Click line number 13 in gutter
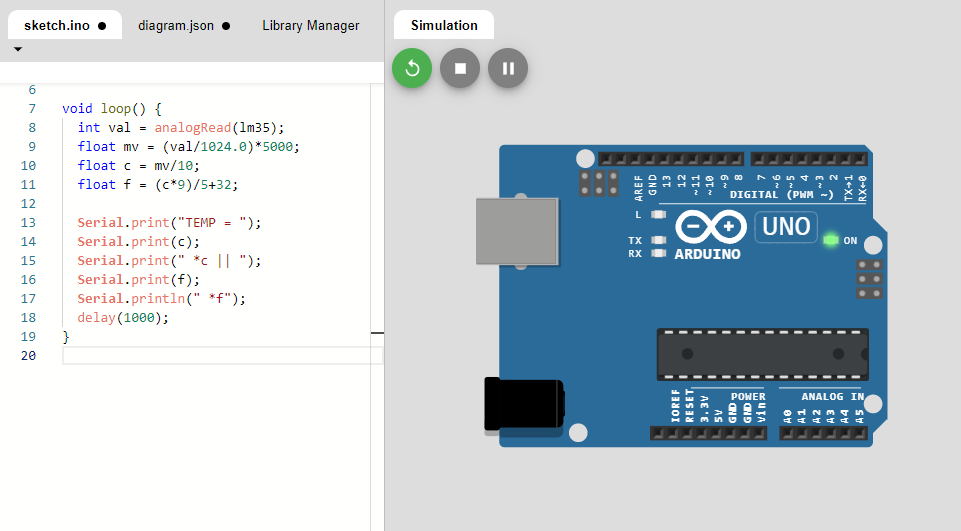Viewport: 961px width, 531px height. click(x=29, y=223)
